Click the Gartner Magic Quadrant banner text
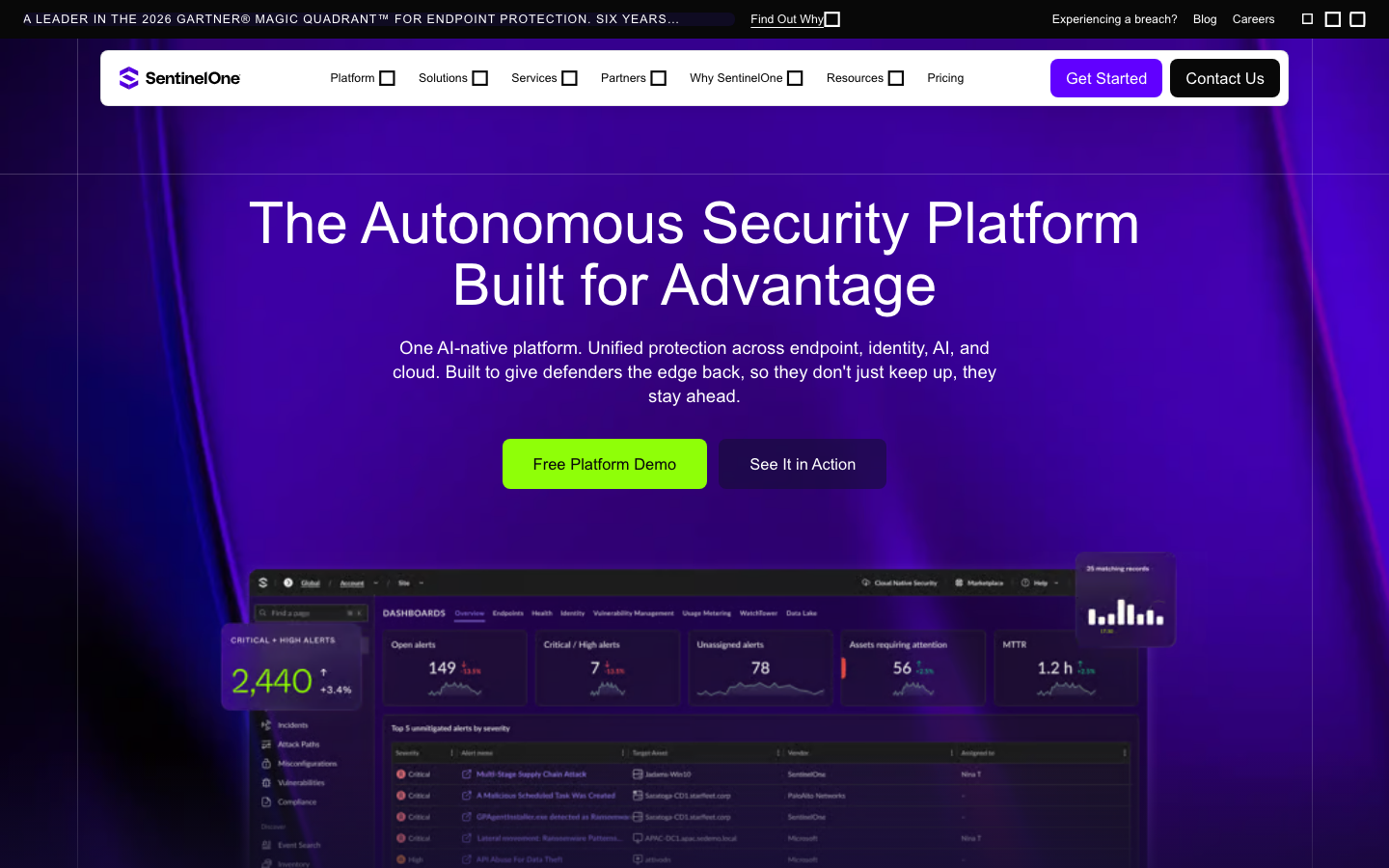Viewport: 1389px width, 868px height. [x=351, y=19]
